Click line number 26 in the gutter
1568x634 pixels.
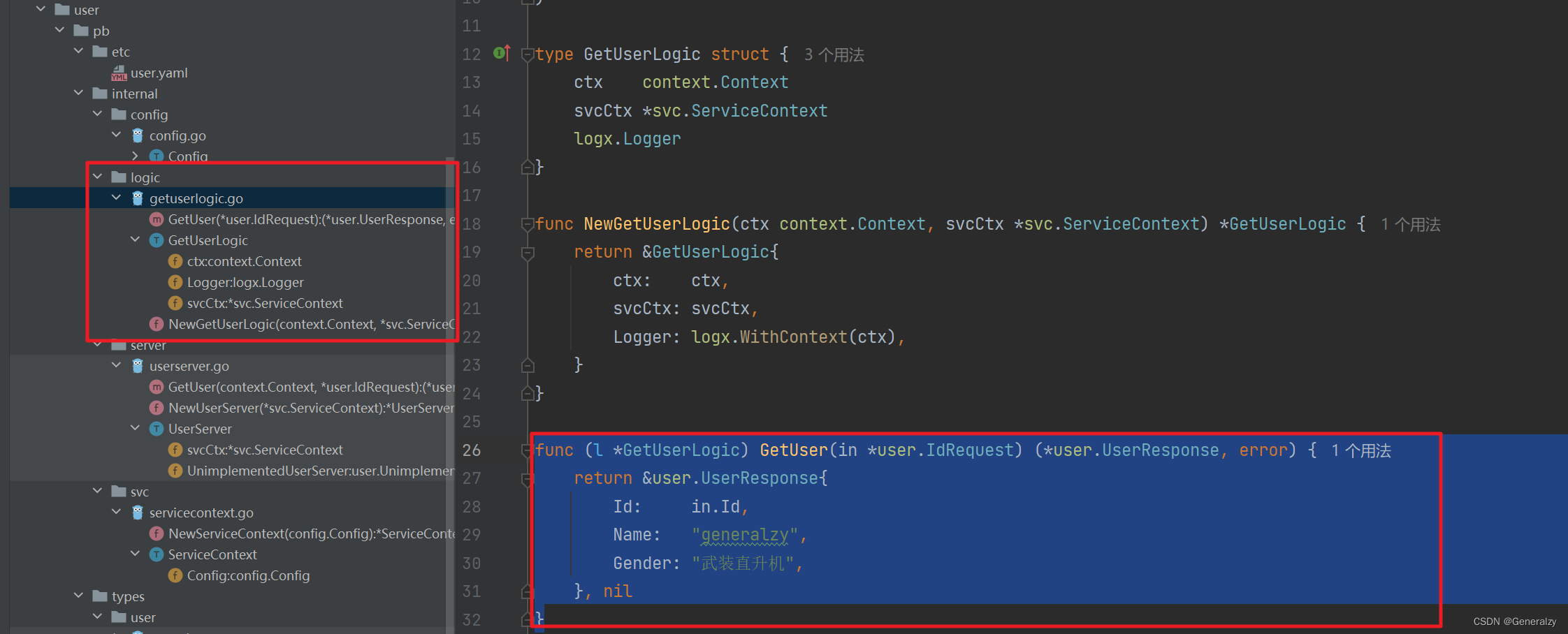472,450
